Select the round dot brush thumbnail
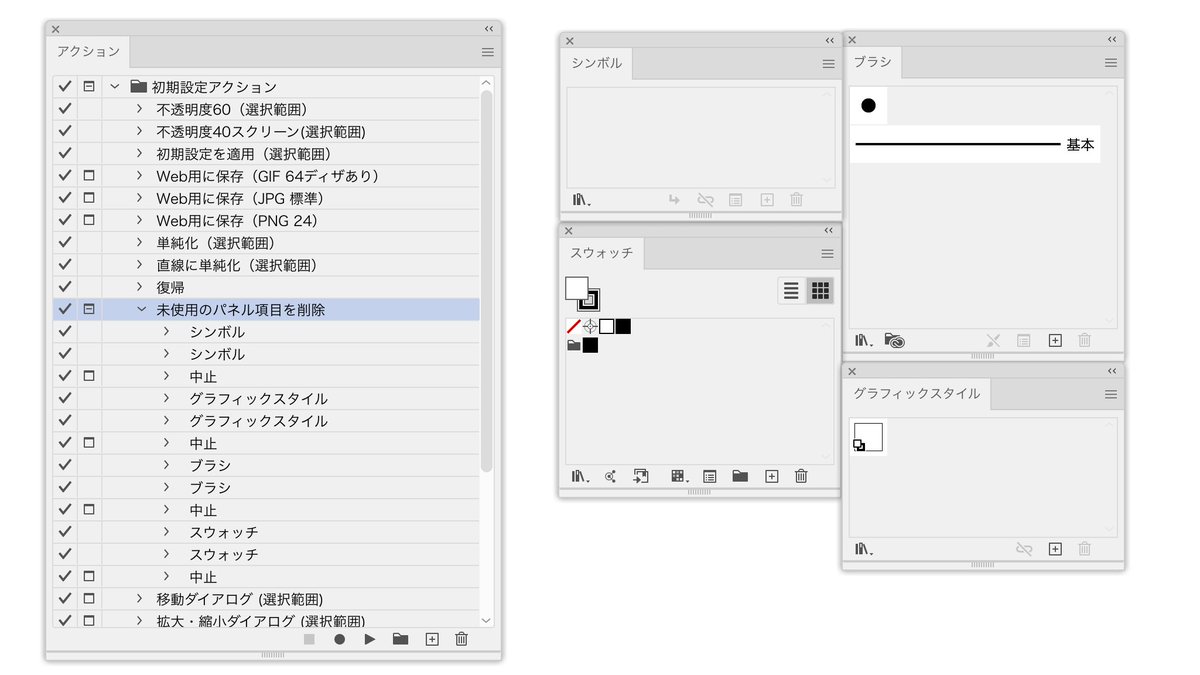Screen dimensions: 1200x675 coord(868,105)
